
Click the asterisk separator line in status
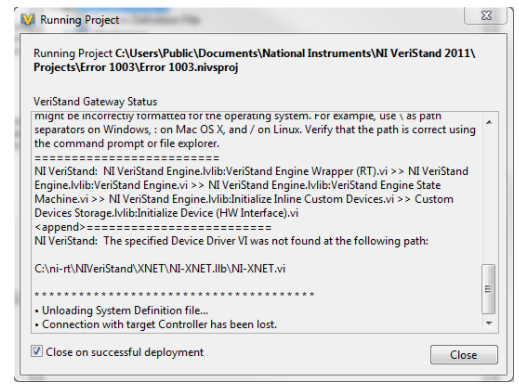[174, 295]
